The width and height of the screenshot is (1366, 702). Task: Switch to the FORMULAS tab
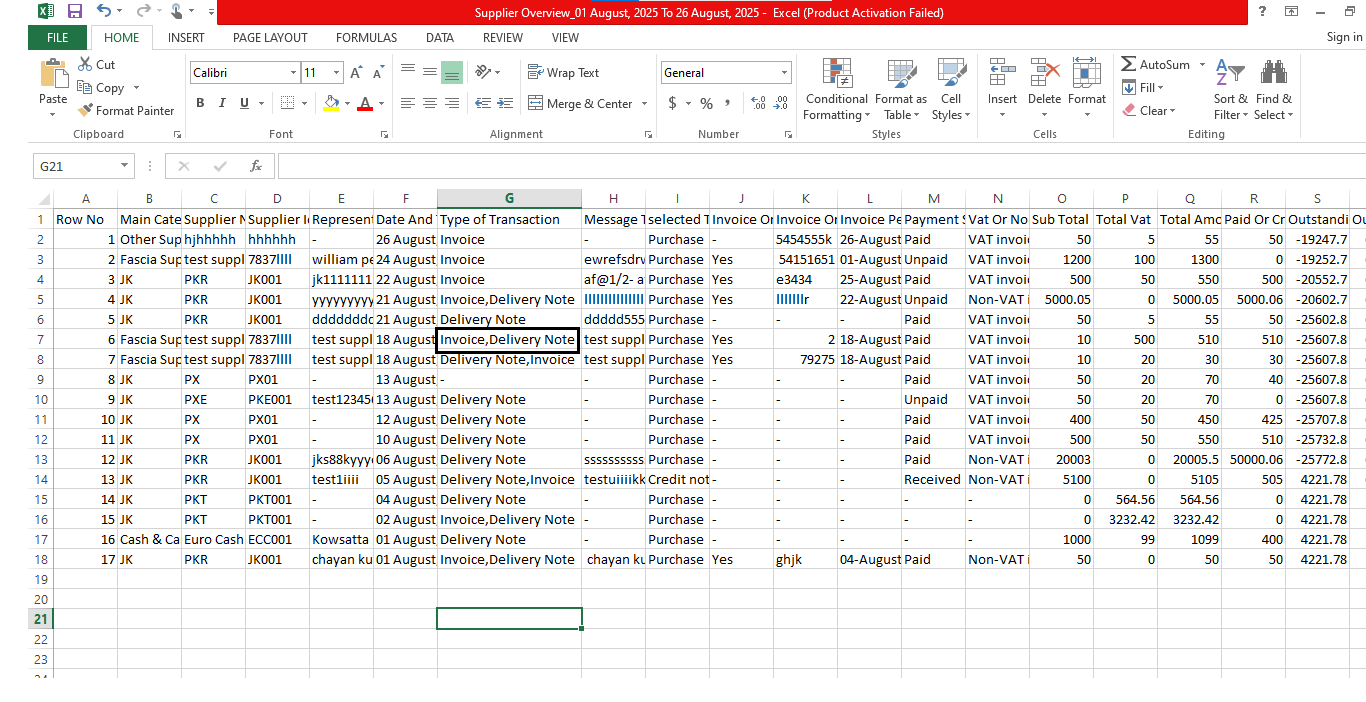pos(366,37)
